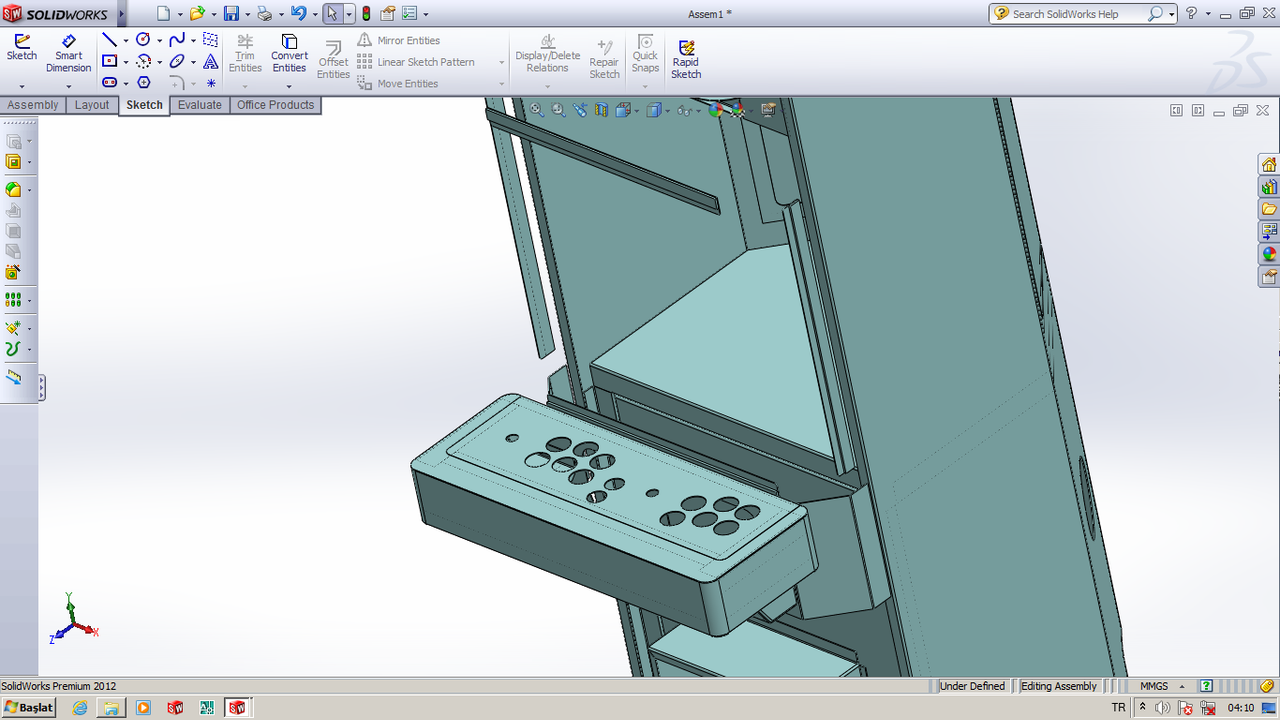Click Apply Scene icon
Viewport: 1280px width, 720px height.
738,110
